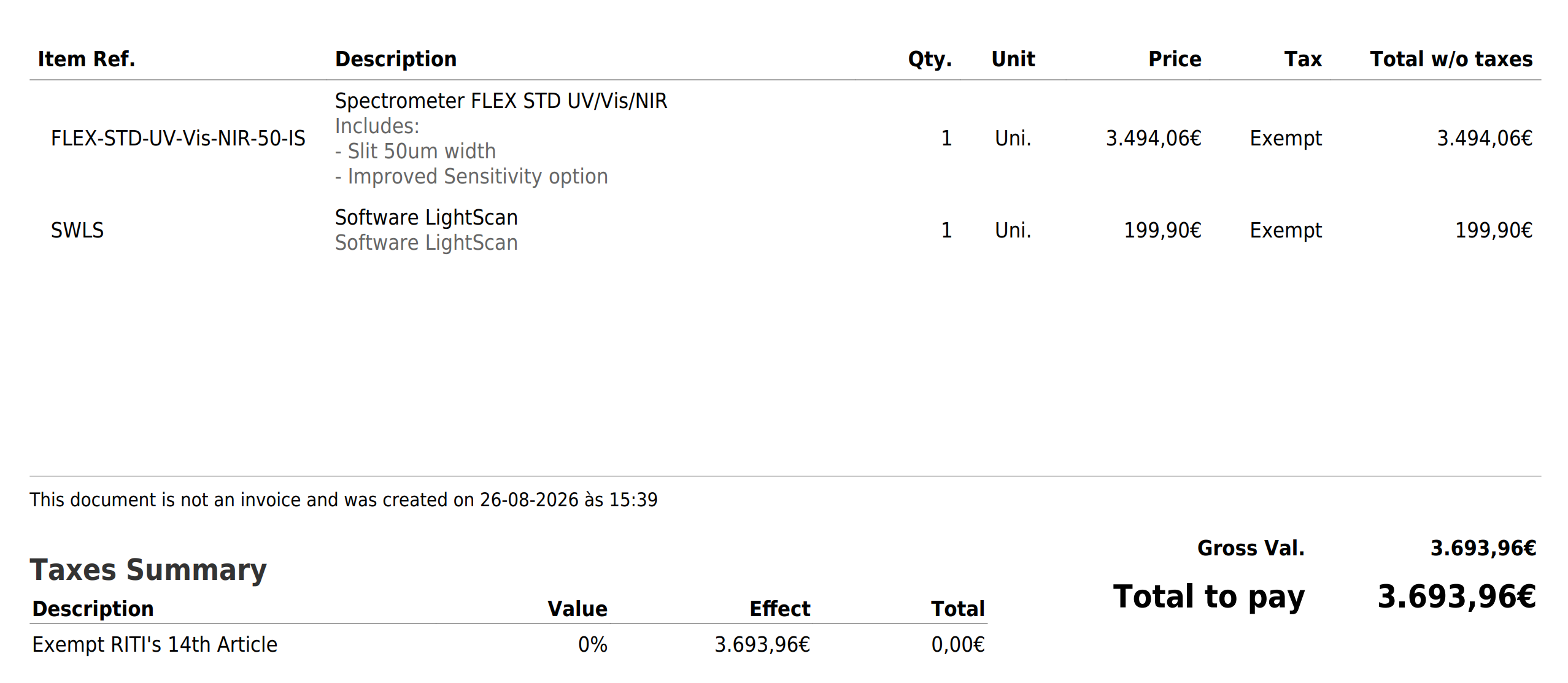
Task: Select the SWLS item reference
Action: tap(77, 230)
